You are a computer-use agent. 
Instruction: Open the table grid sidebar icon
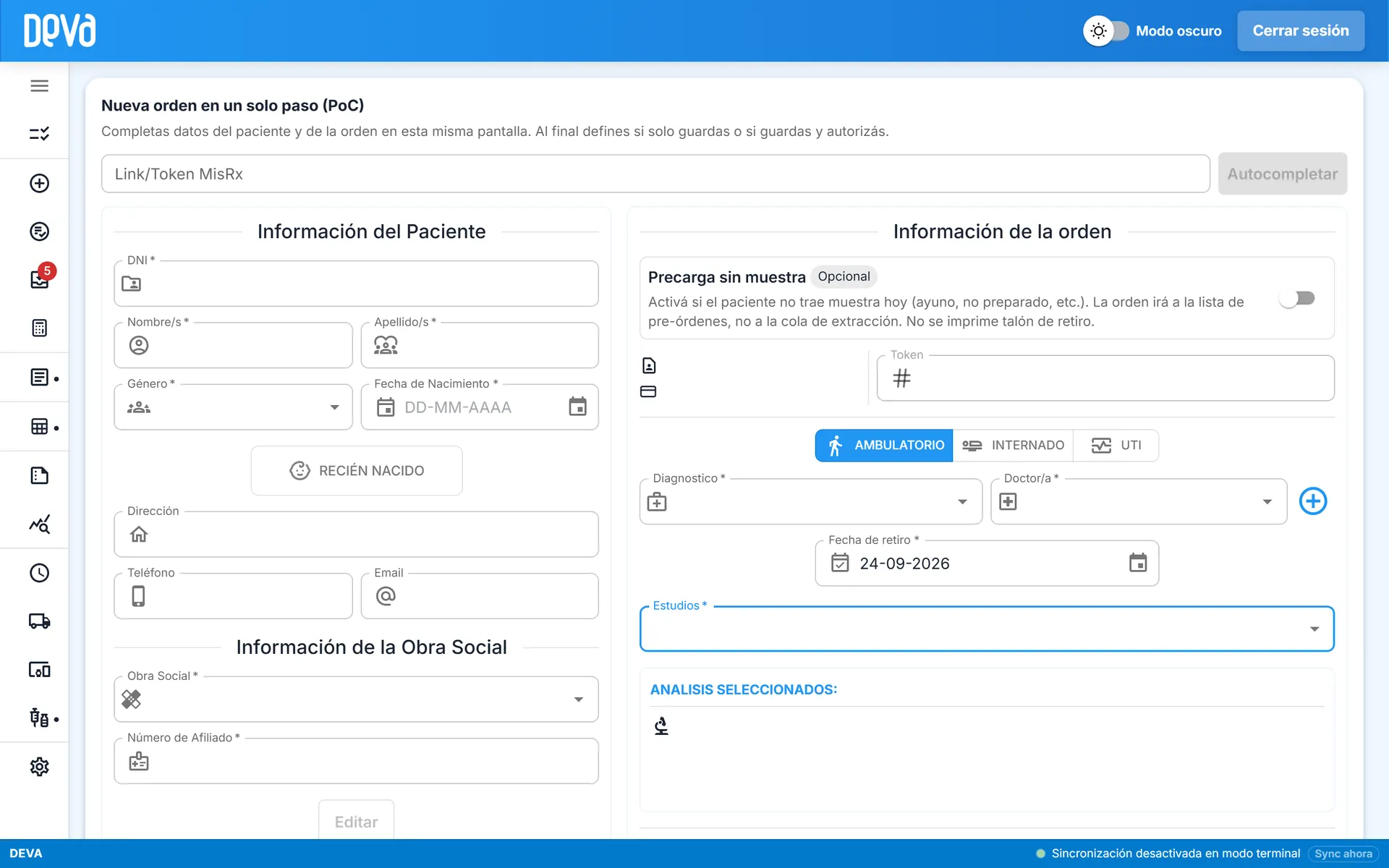40,427
